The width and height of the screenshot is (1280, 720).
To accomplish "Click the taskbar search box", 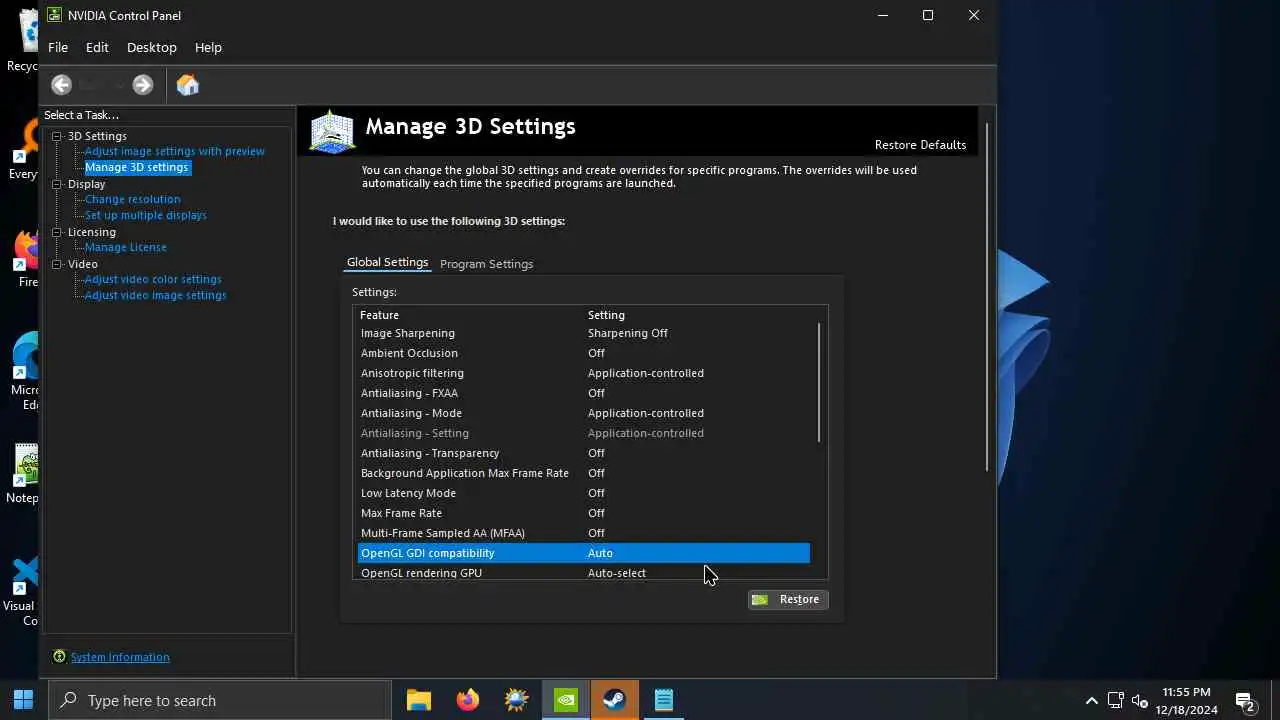I will pyautogui.click(x=220, y=700).
